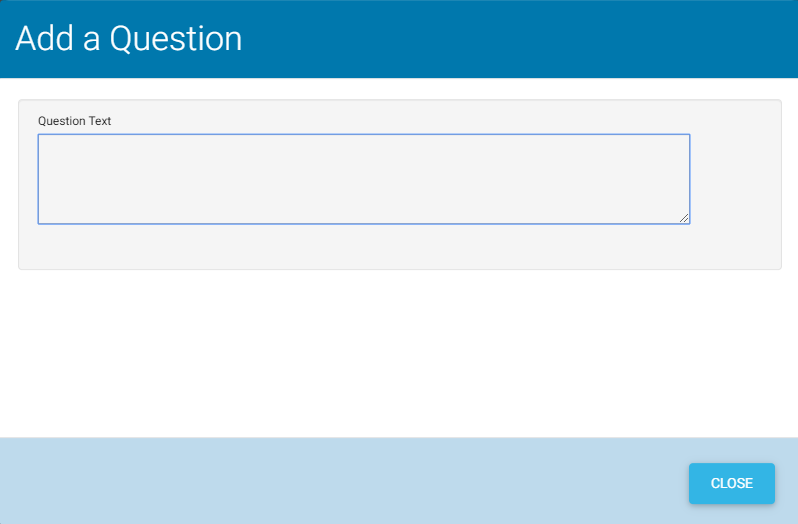
Task: Click the word "Add" in the header
Action: point(38,39)
